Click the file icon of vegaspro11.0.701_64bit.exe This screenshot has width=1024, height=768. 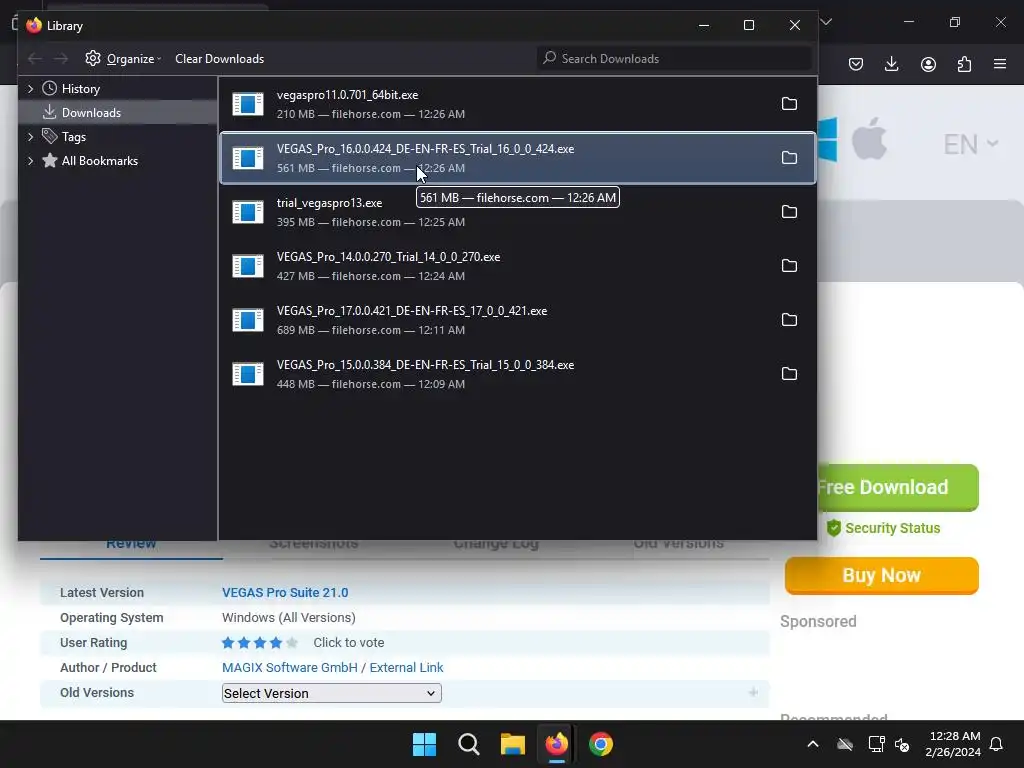(248, 104)
